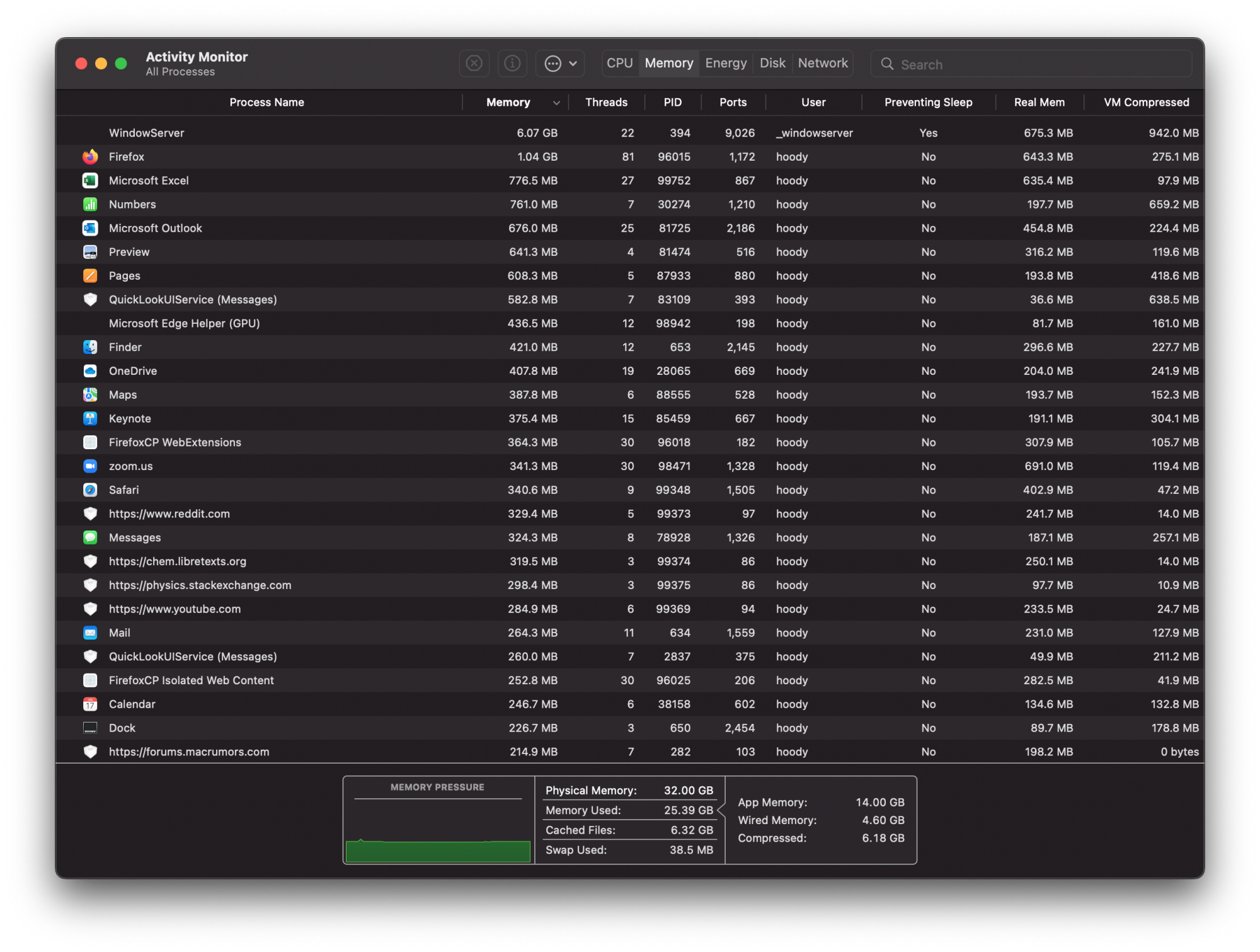Click the Safari compass icon
The height and width of the screenshot is (952, 1260).
click(90, 490)
